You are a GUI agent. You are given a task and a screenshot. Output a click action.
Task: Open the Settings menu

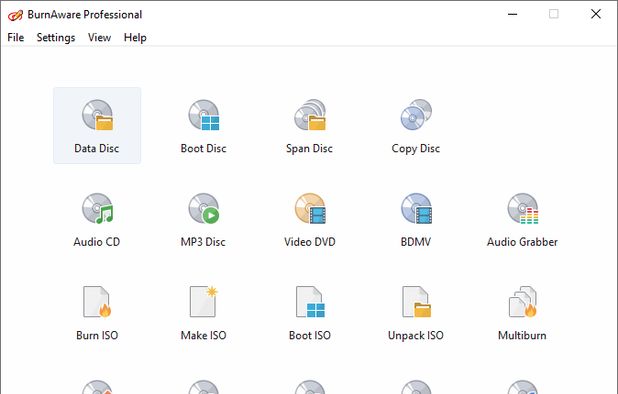pos(56,37)
